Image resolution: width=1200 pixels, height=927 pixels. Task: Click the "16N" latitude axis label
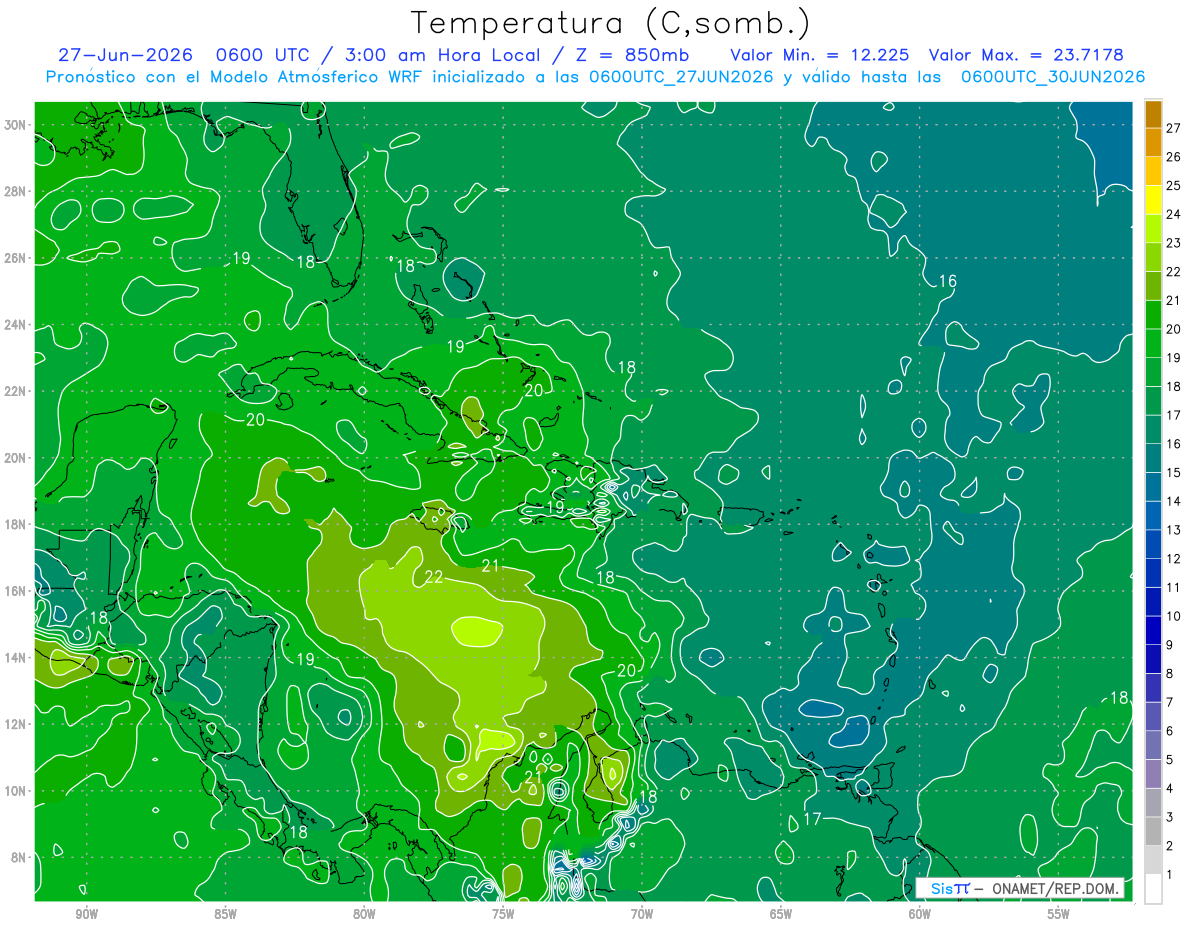pyautogui.click(x=15, y=591)
